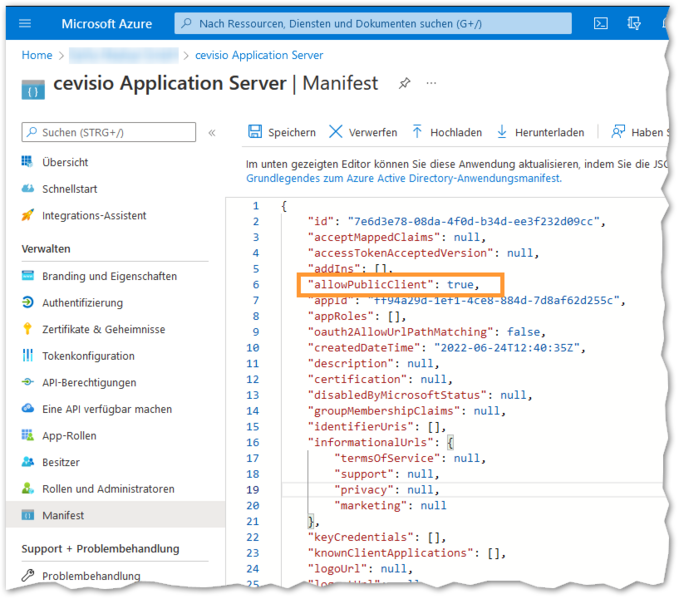The height and width of the screenshot is (599, 679).
Task: Open Übersicht in the side menu
Action: (x=65, y=162)
